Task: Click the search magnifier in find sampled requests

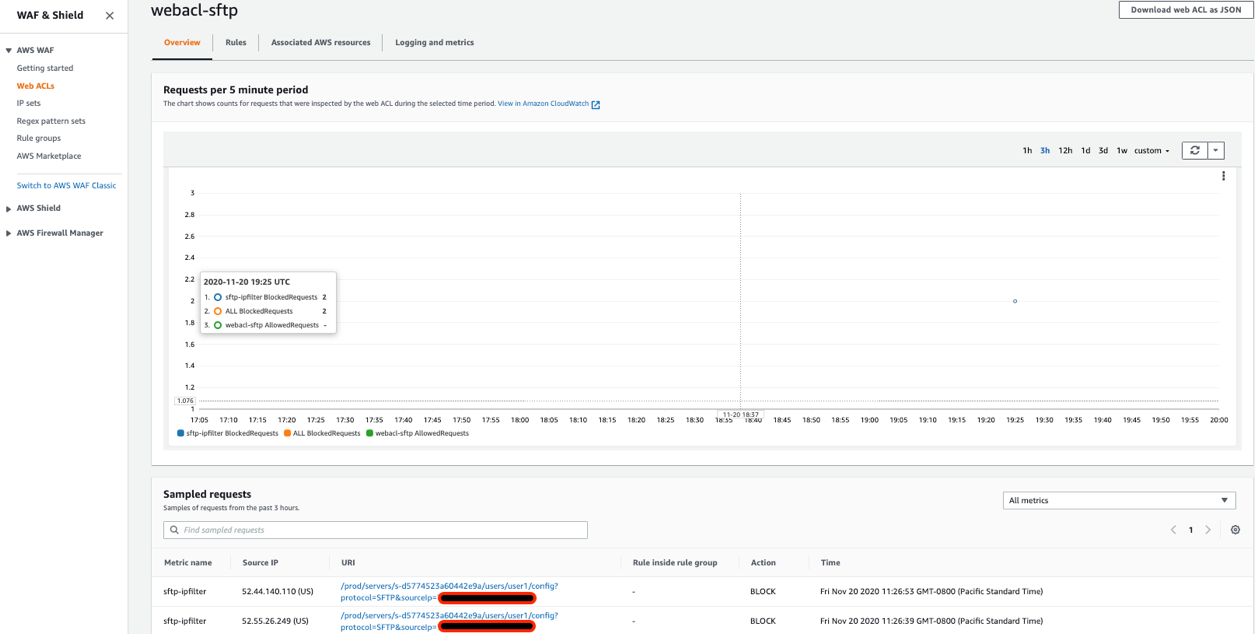Action: coord(172,530)
